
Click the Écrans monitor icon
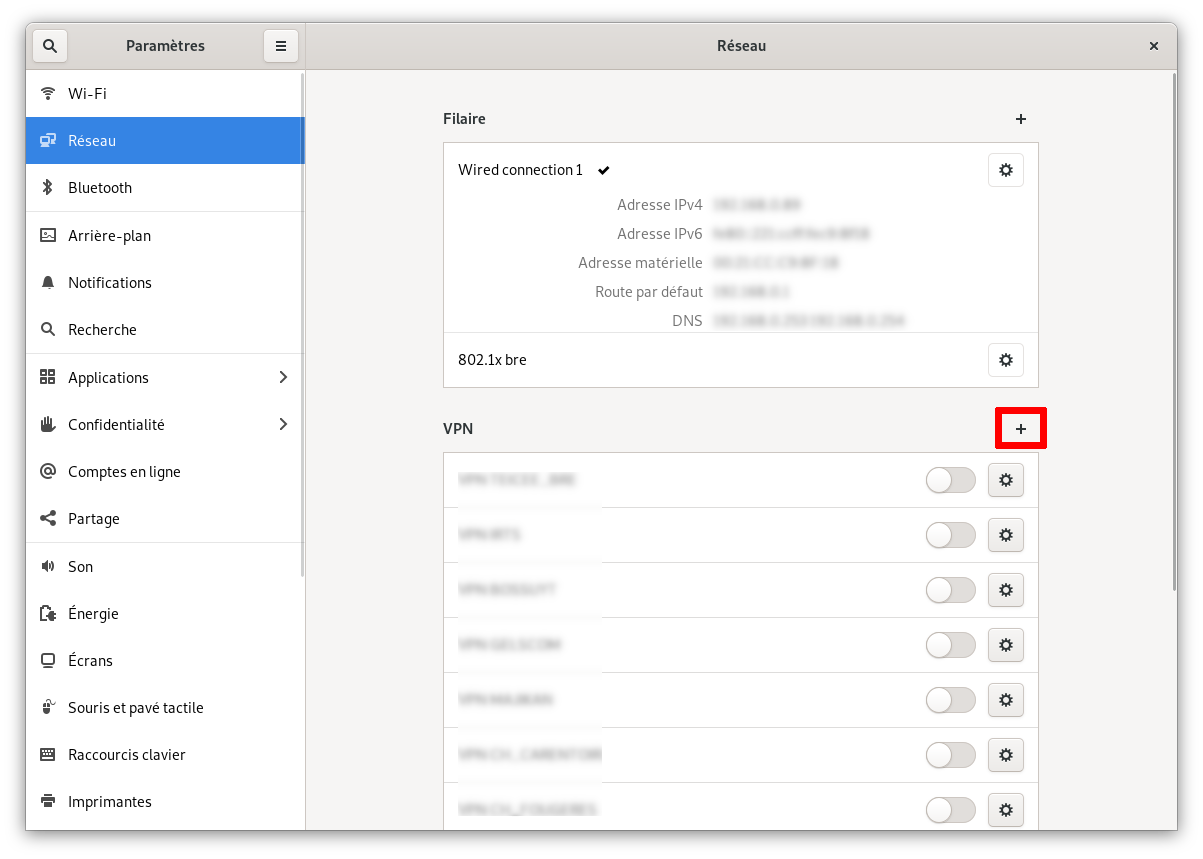tap(47, 661)
